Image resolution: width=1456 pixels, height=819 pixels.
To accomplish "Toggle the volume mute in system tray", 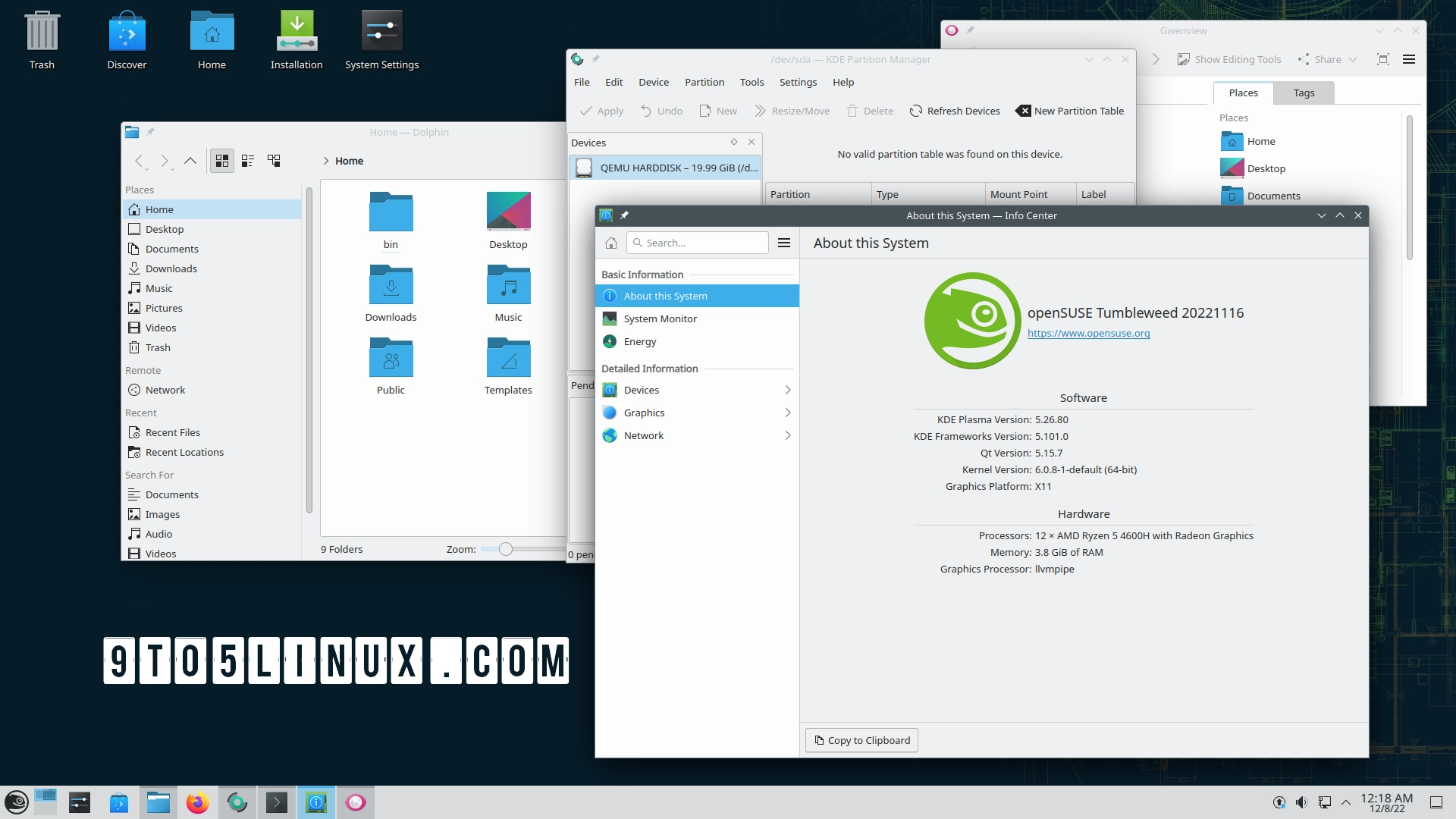I will pos(1301,802).
